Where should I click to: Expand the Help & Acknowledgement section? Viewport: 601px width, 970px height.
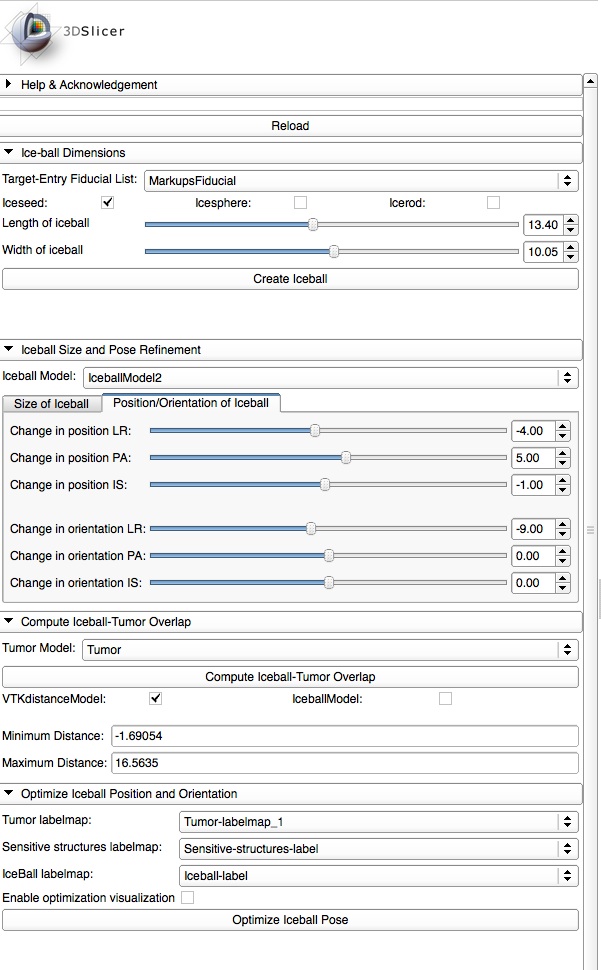(x=10, y=85)
